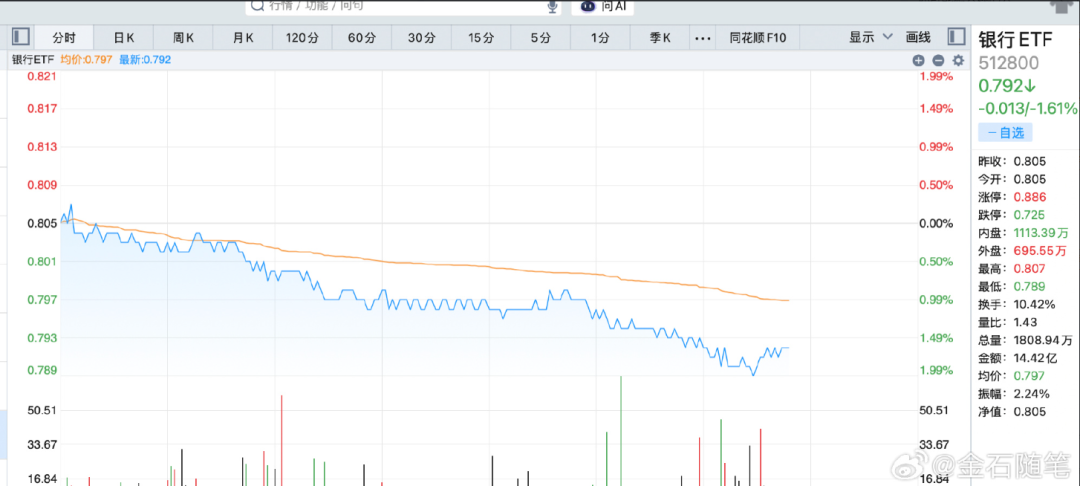Image resolution: width=1080 pixels, height=486 pixels.
Task: Open 同花顺F10 company info
Action: 758,38
